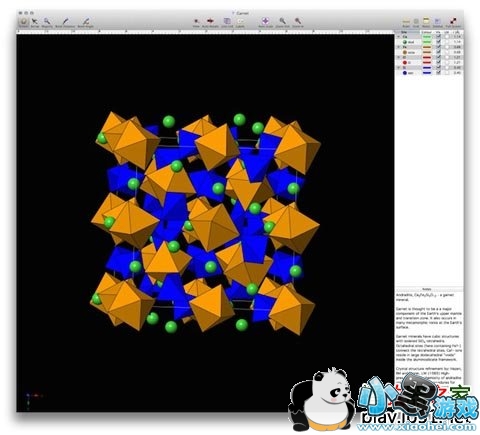Collapse the O element group triangle

398,57
